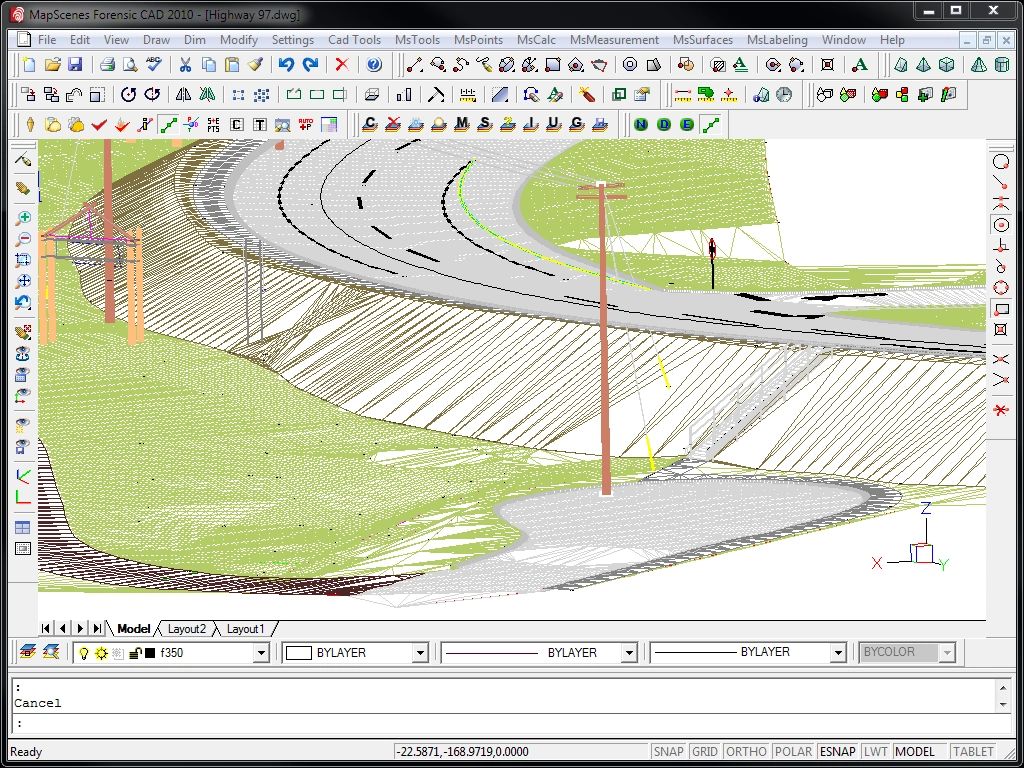Image resolution: width=1024 pixels, height=768 pixels.
Task: Switch to the Layout2 tab
Action: click(187, 629)
